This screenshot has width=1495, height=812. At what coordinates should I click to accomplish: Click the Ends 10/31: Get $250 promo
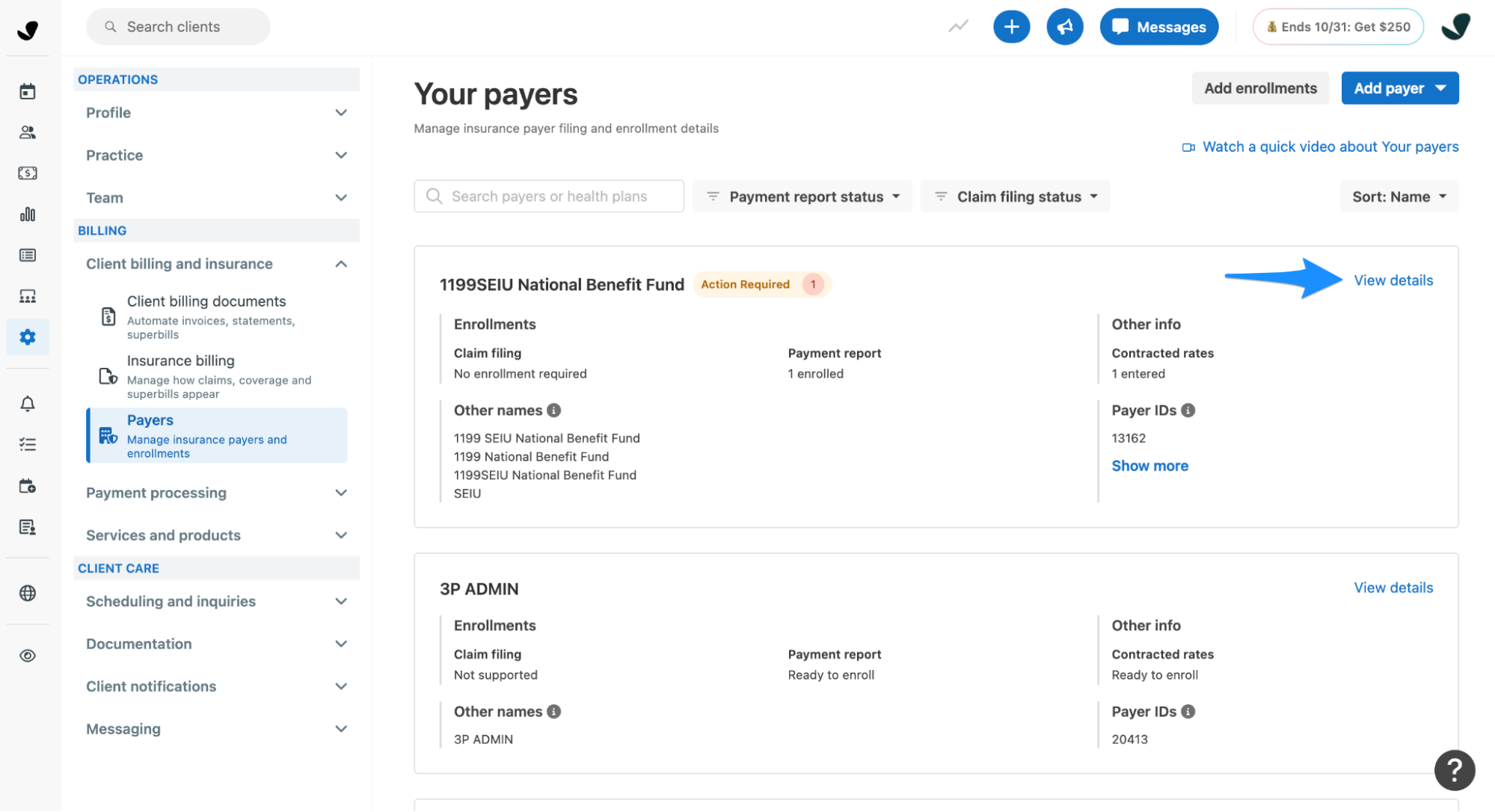(x=1338, y=27)
